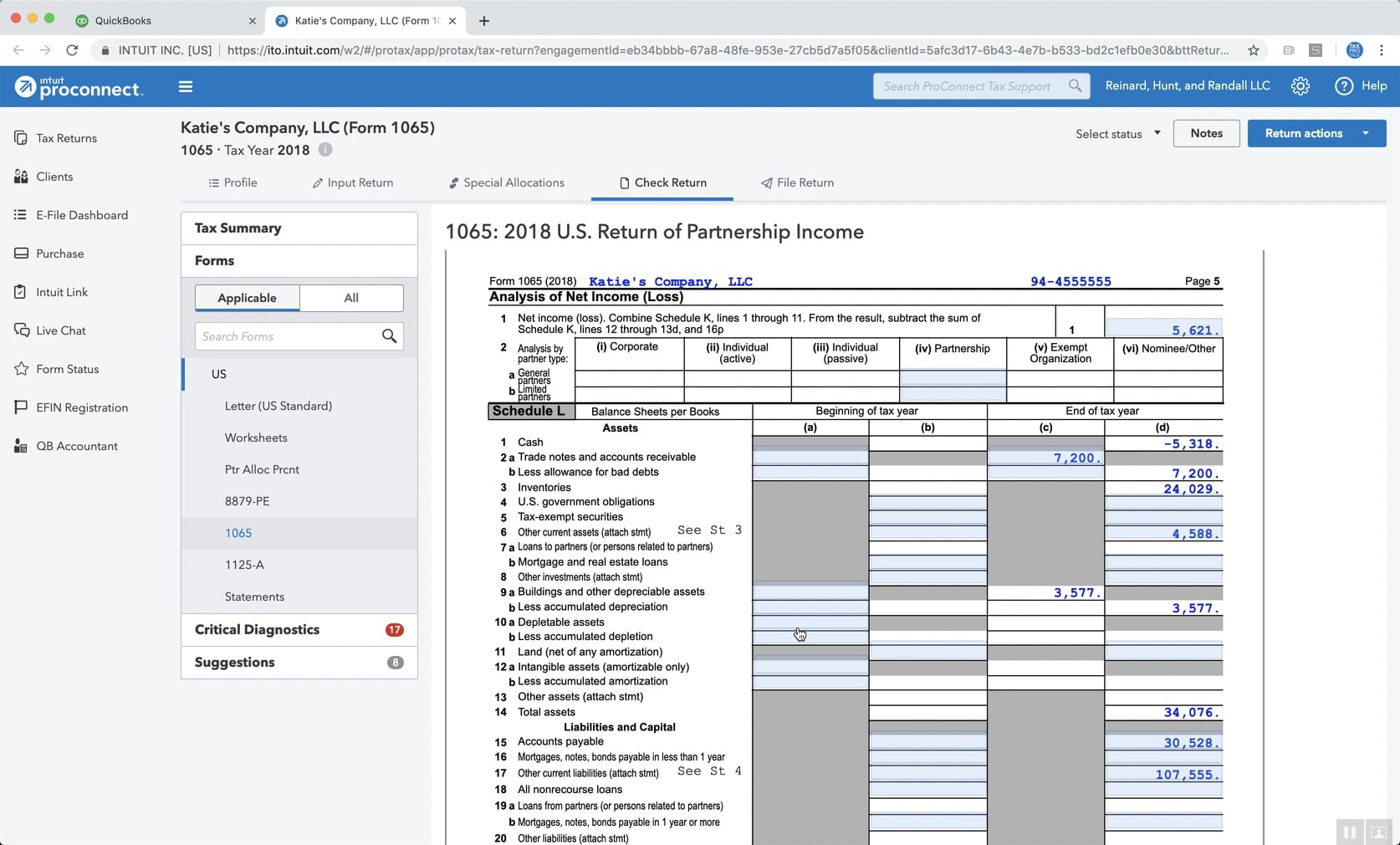Select the Check Return tab
The height and width of the screenshot is (845, 1400).
click(x=662, y=182)
